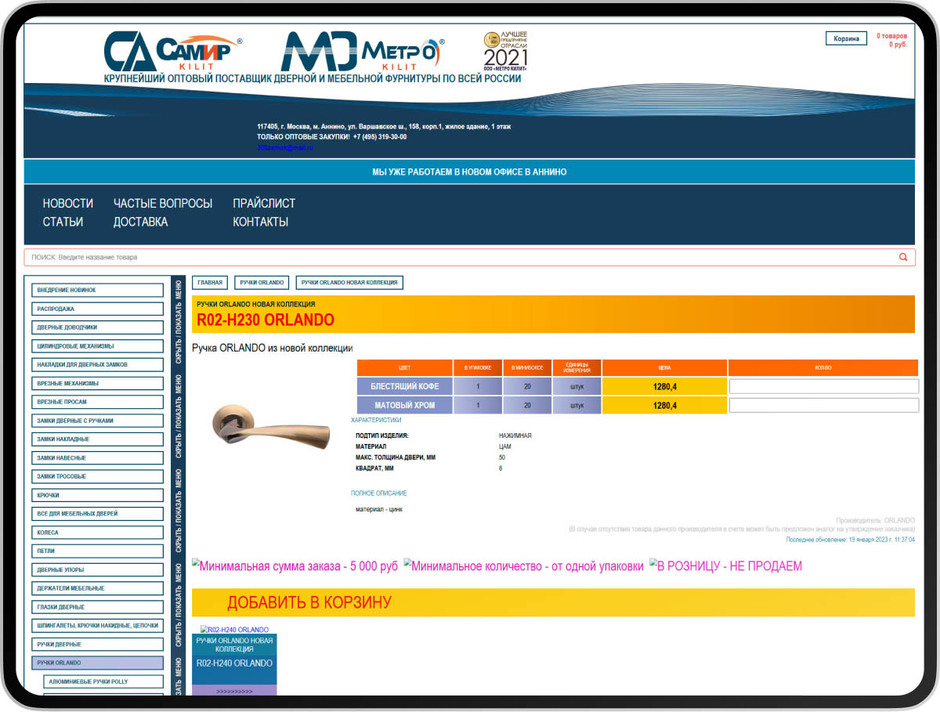Go to РУЧКИ ORLANDO НОВАЯ КОЛЛЕКЦИЯ breadcrumb
This screenshot has height=712, width=940.
349,282
